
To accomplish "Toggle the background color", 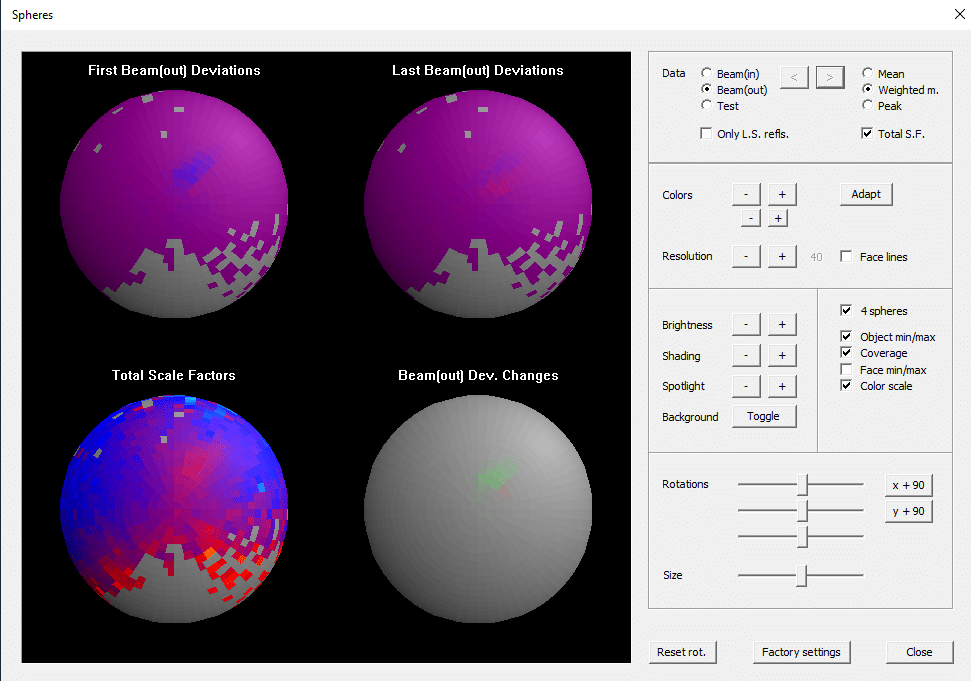I will tap(763, 417).
